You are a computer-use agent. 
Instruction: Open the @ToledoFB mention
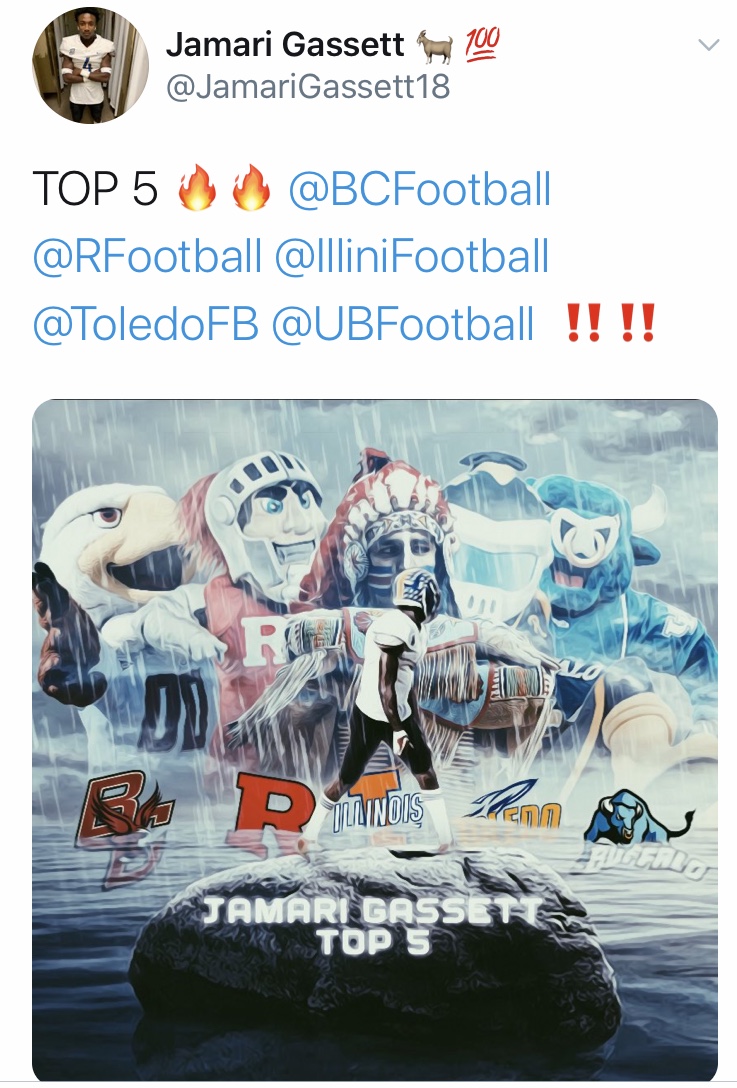(145, 323)
